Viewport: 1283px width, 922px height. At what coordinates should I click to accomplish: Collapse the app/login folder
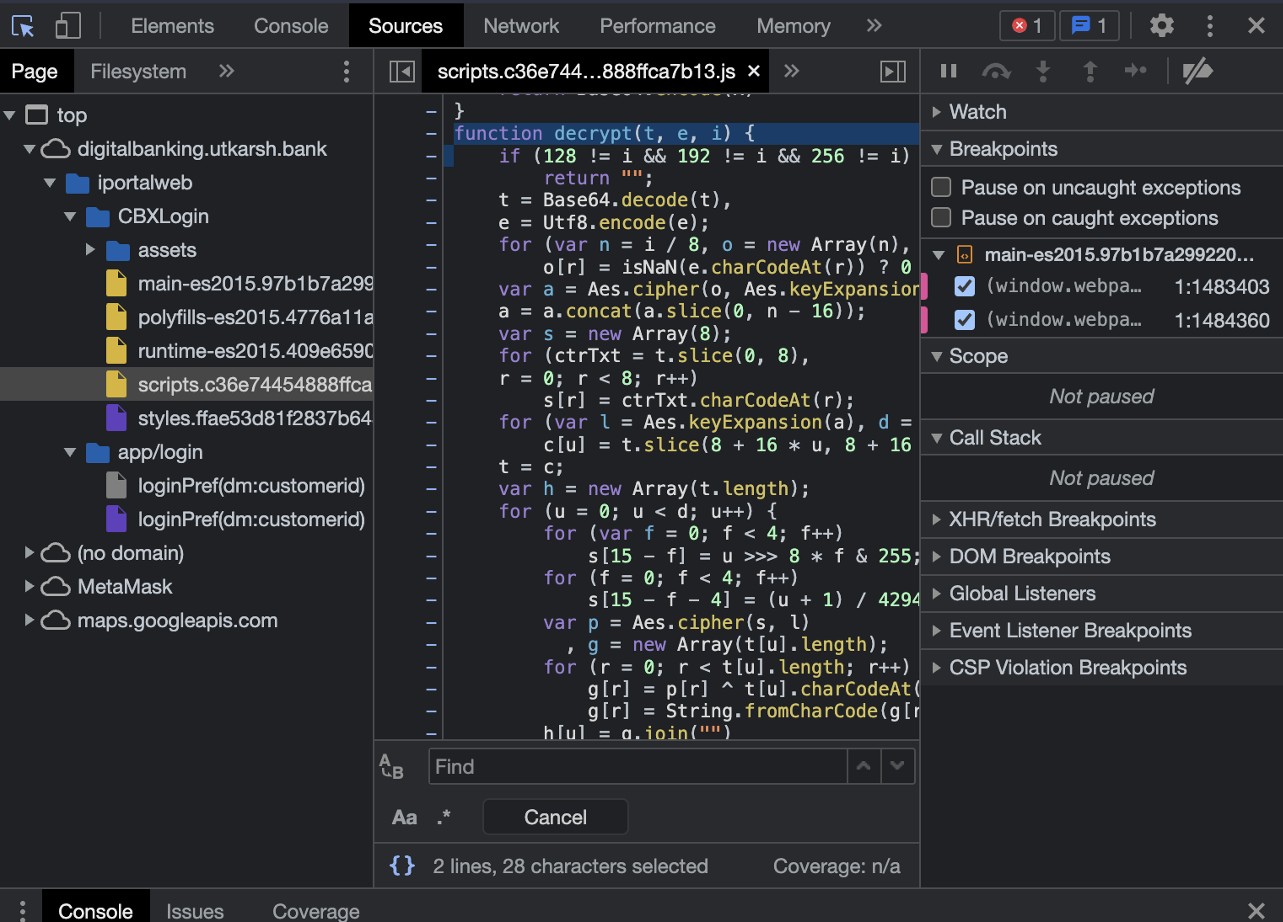(70, 452)
